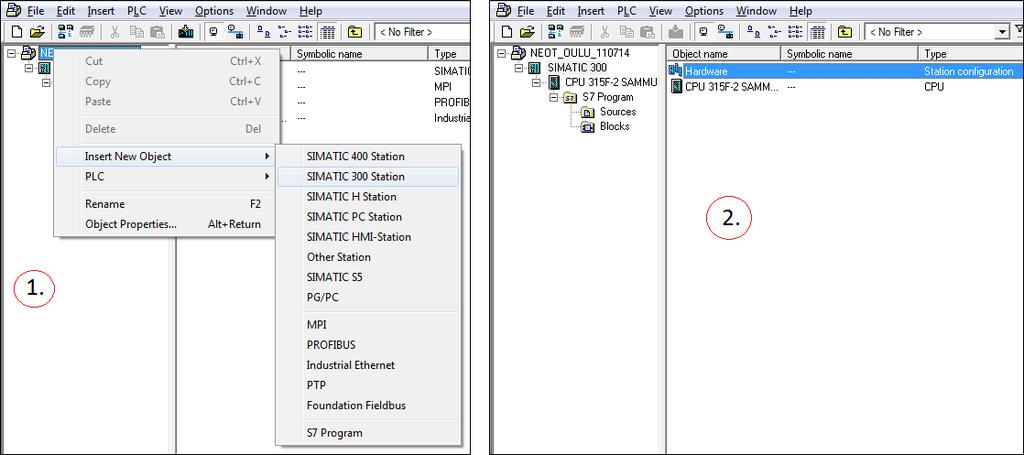Click Download icon in left window toolbar
Viewport: 1024px width, 455px height.
coord(186,31)
